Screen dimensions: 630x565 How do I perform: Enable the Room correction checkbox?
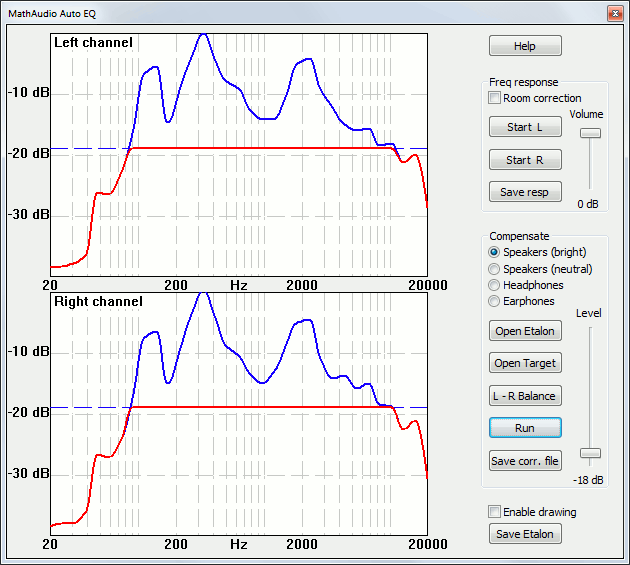(494, 98)
